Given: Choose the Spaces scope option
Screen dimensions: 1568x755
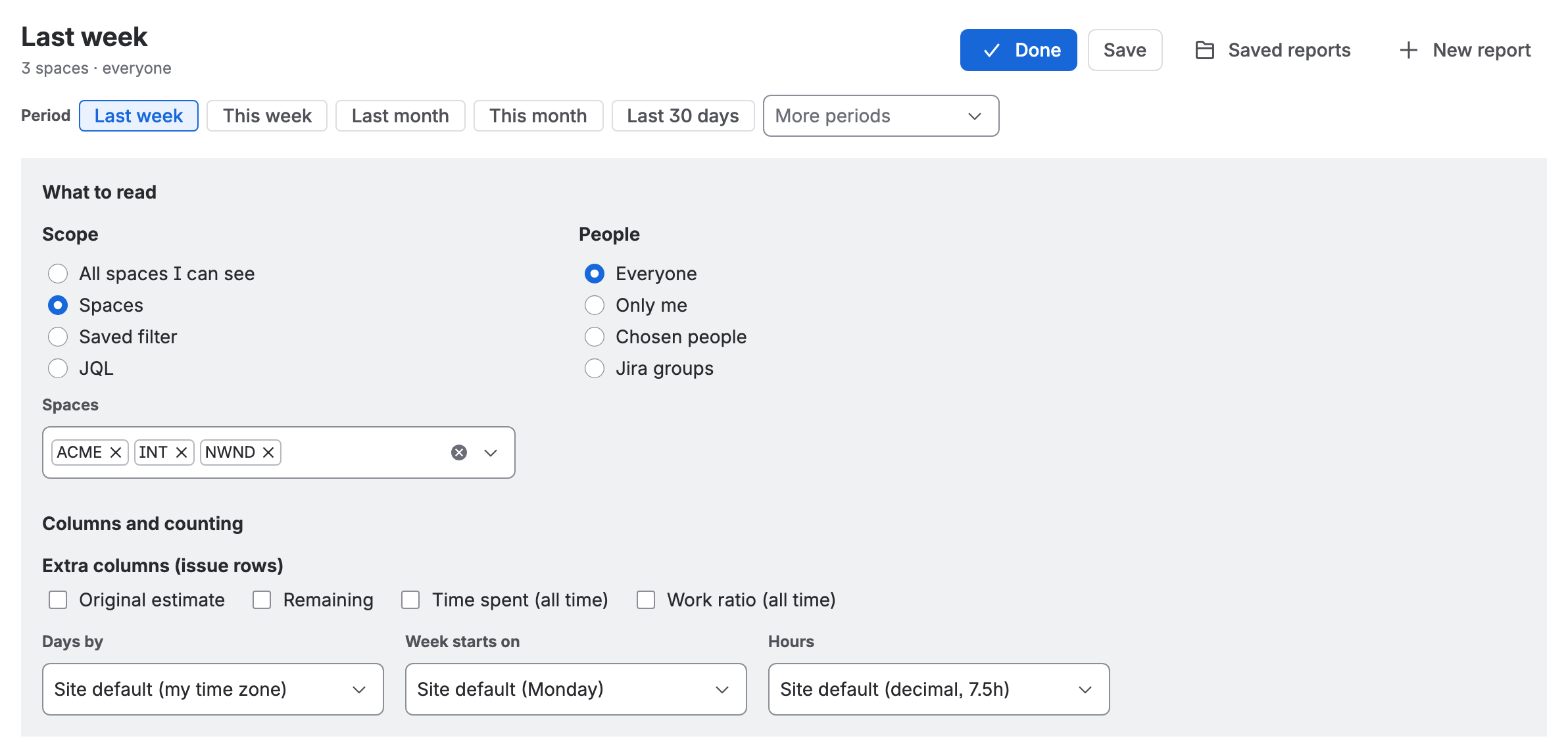Looking at the screenshot, I should point(58,305).
